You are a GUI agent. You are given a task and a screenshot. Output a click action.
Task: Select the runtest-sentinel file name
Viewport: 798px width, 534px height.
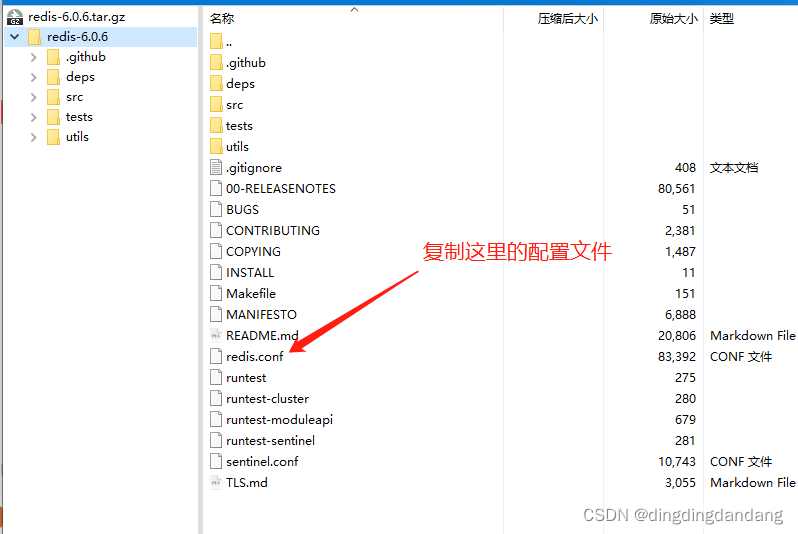(x=271, y=440)
